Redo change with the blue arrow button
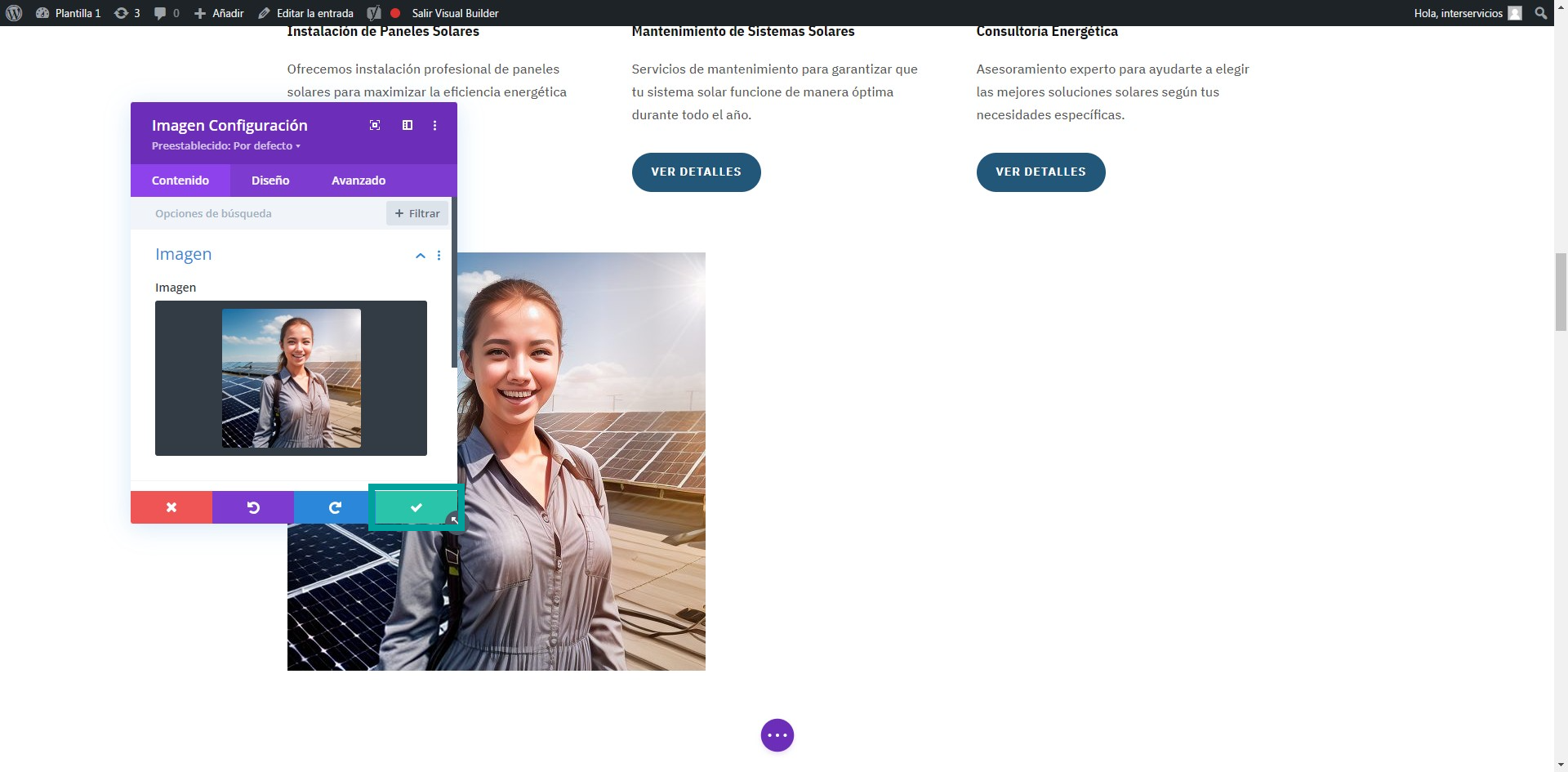 335,507
